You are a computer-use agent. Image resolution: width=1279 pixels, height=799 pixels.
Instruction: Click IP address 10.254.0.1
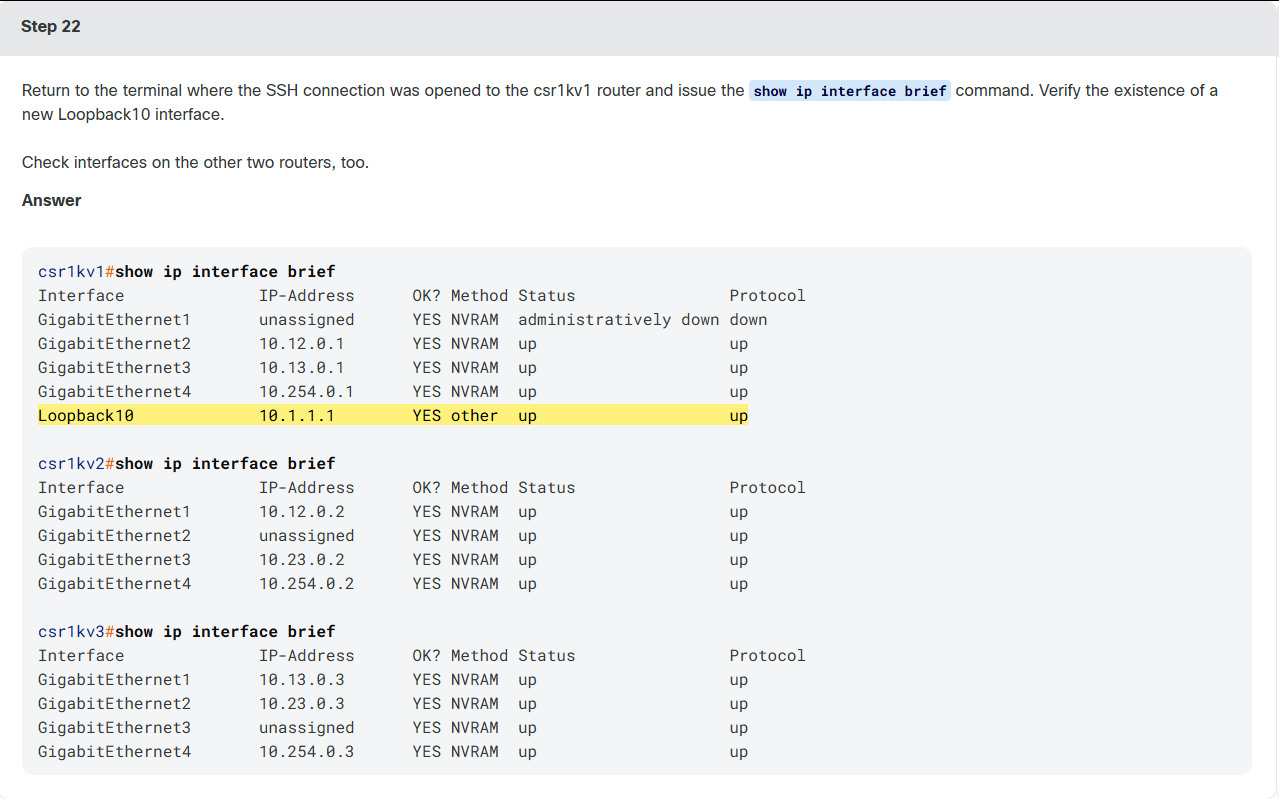(x=307, y=392)
